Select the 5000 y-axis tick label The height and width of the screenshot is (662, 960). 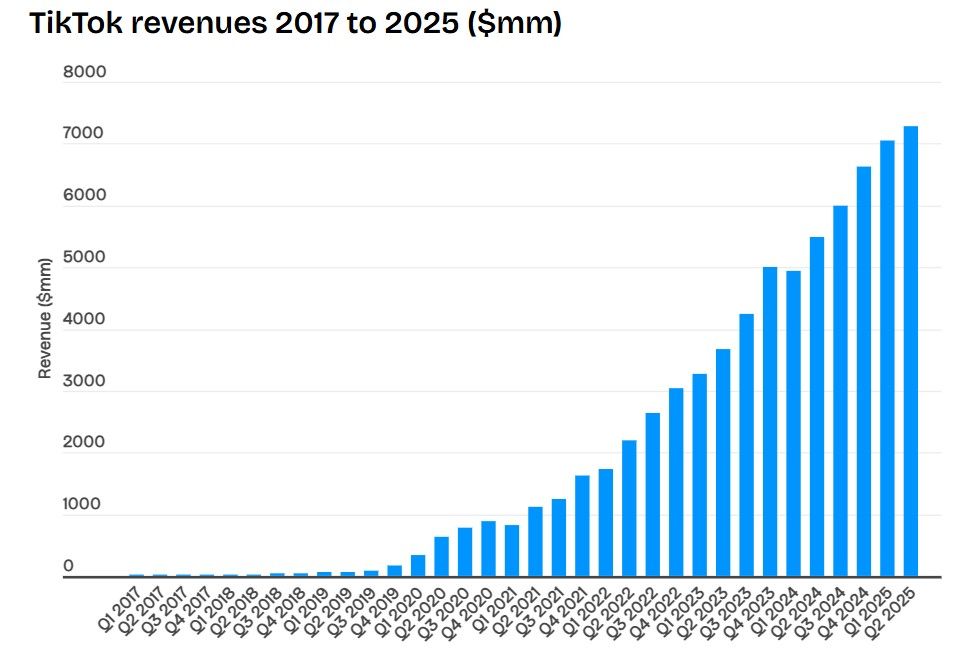[82, 258]
